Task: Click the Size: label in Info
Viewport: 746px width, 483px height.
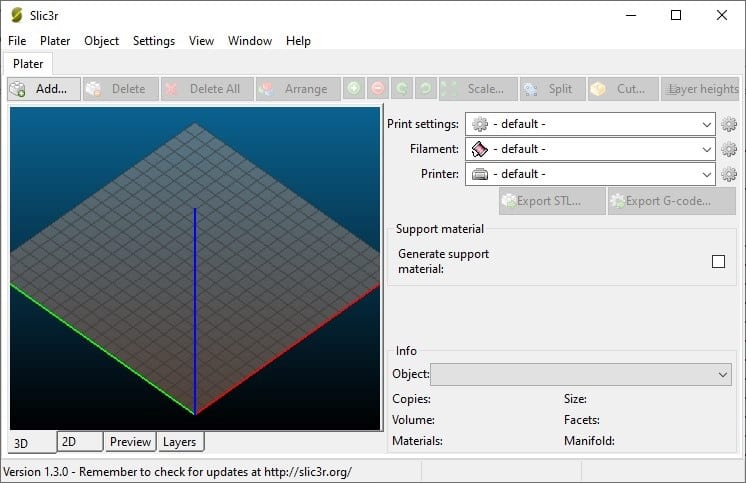Action: click(575, 399)
